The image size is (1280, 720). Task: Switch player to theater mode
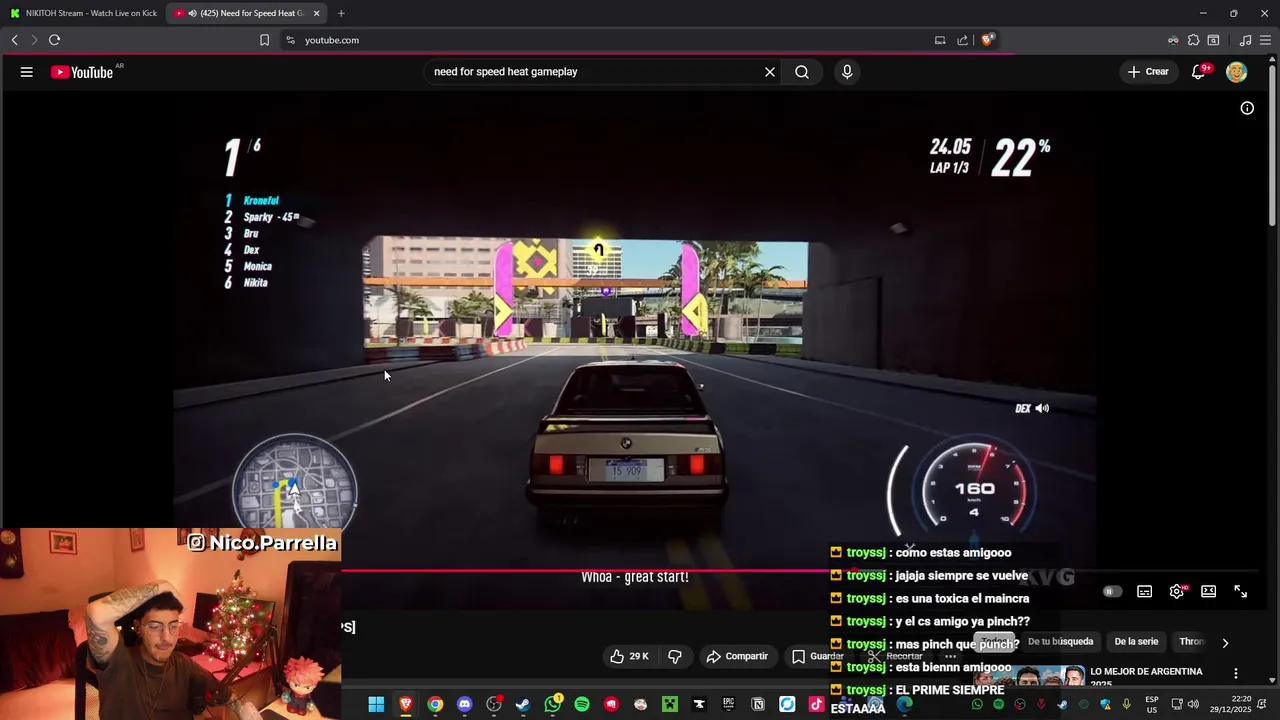(1208, 591)
